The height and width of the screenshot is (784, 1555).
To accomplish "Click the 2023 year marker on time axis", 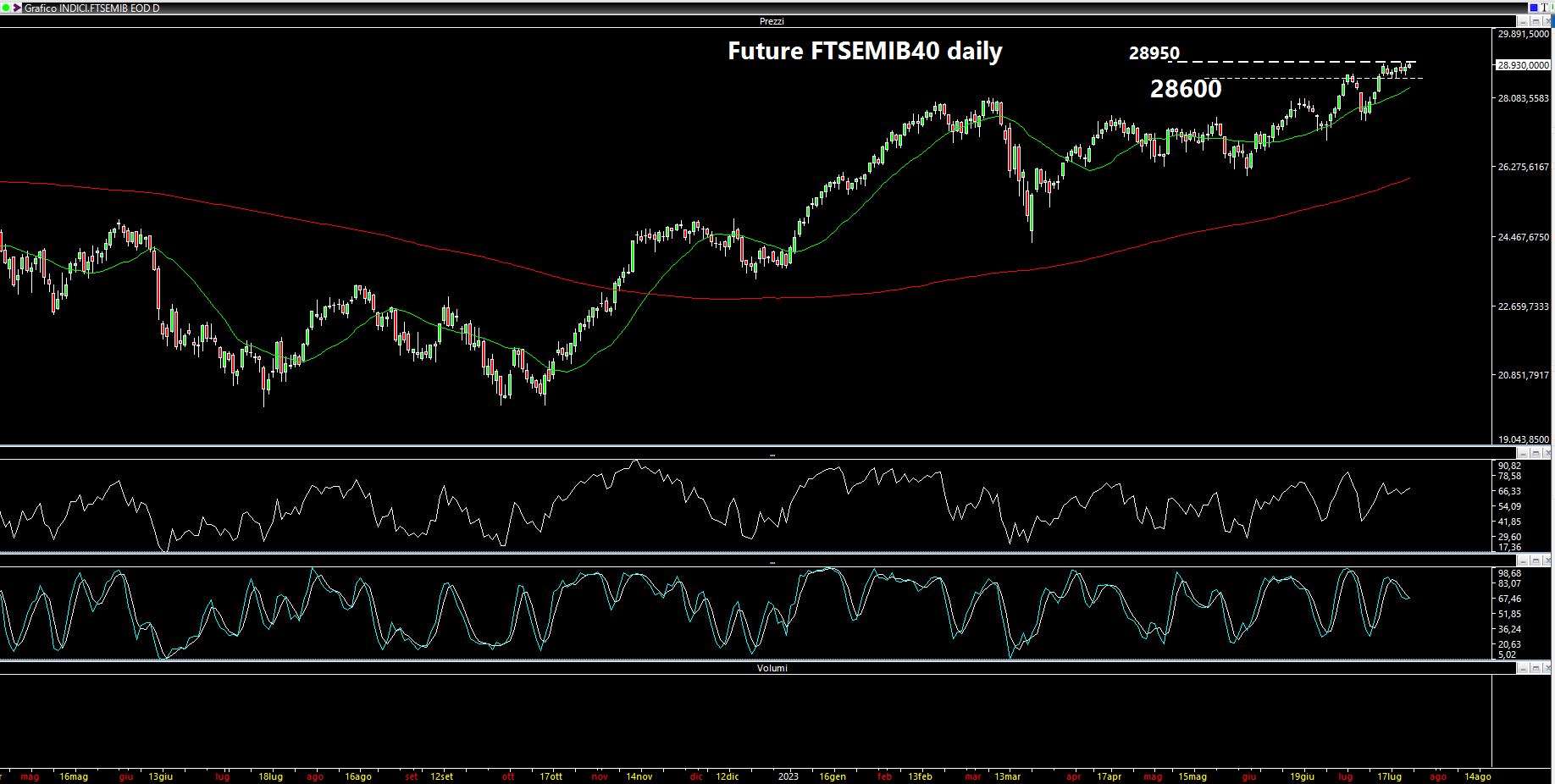I will [789, 776].
